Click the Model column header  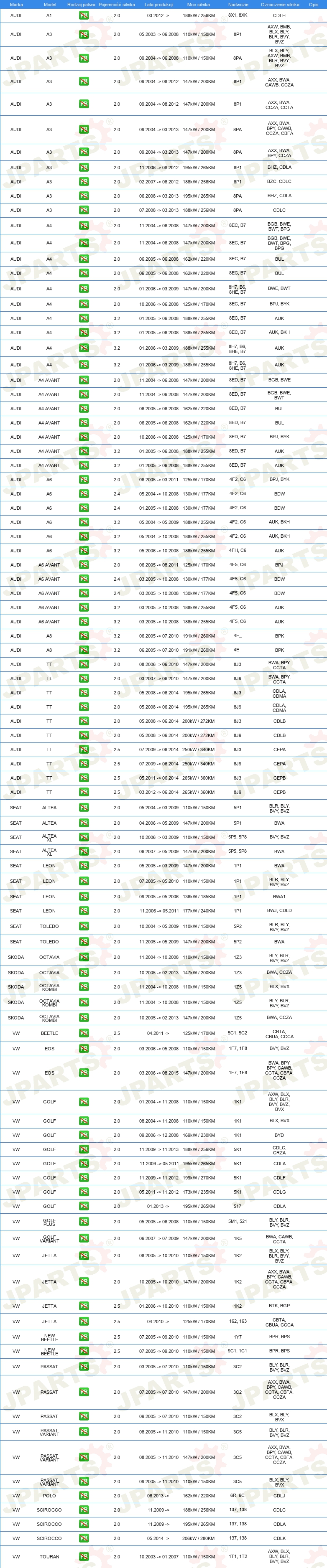(49, 4)
